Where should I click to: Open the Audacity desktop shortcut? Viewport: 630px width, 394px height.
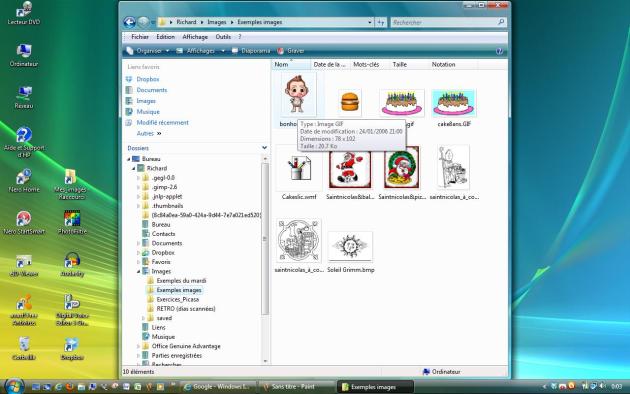point(72,264)
